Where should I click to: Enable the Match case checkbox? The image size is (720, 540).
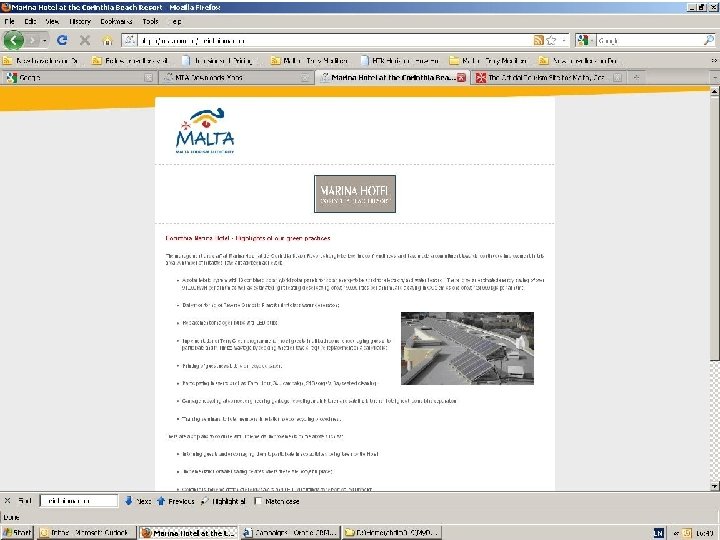[258, 501]
